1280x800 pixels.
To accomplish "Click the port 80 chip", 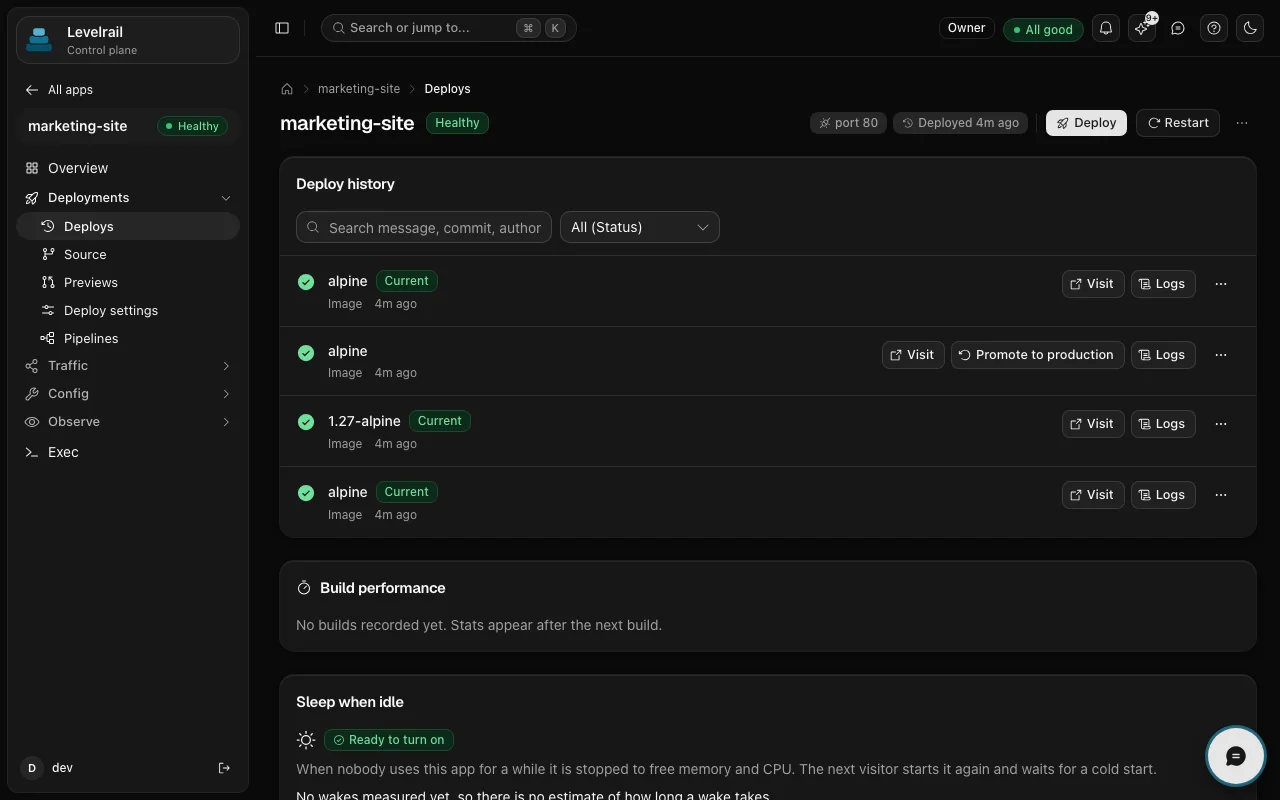I will pos(848,123).
